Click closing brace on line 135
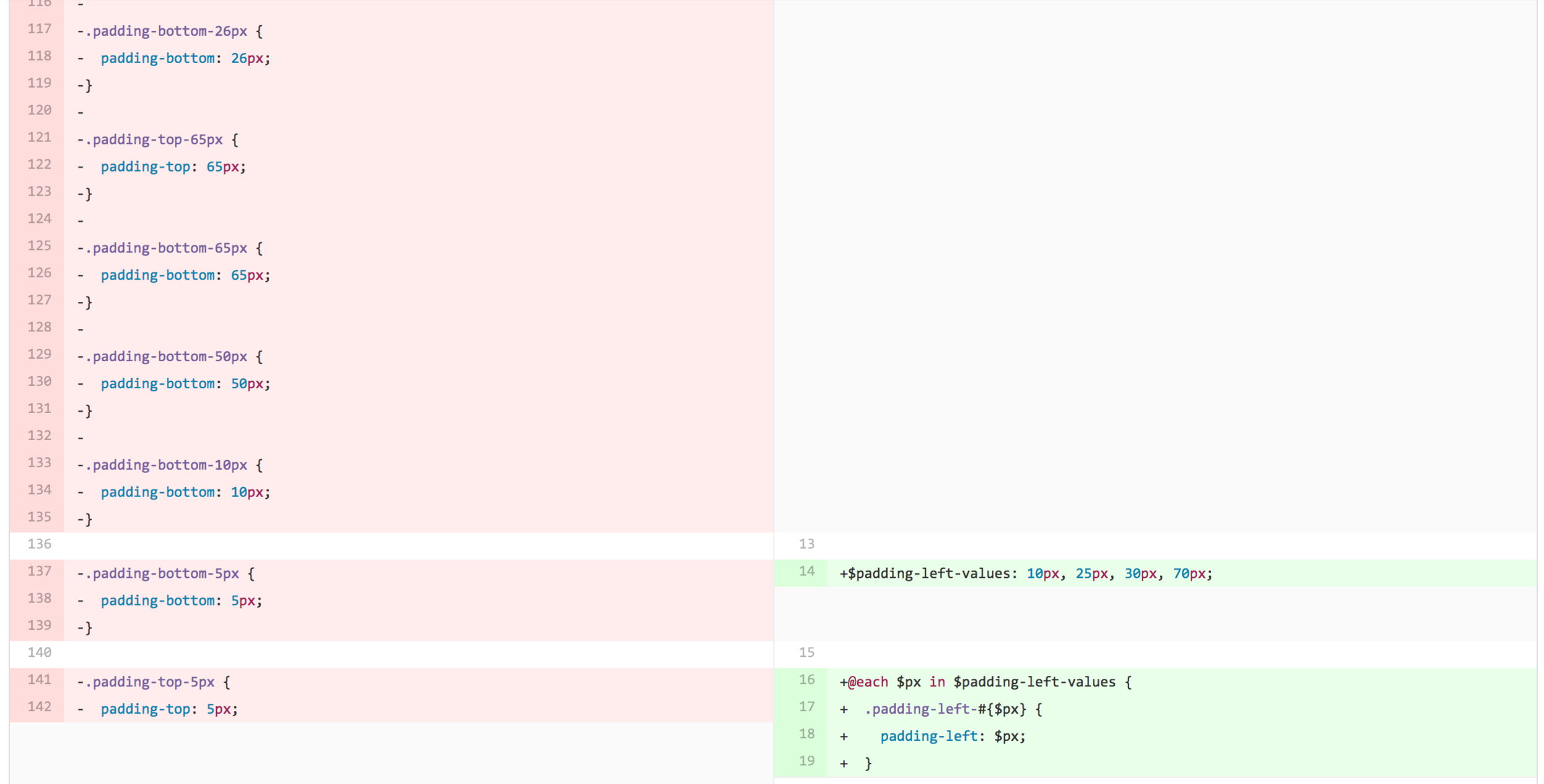 88,520
